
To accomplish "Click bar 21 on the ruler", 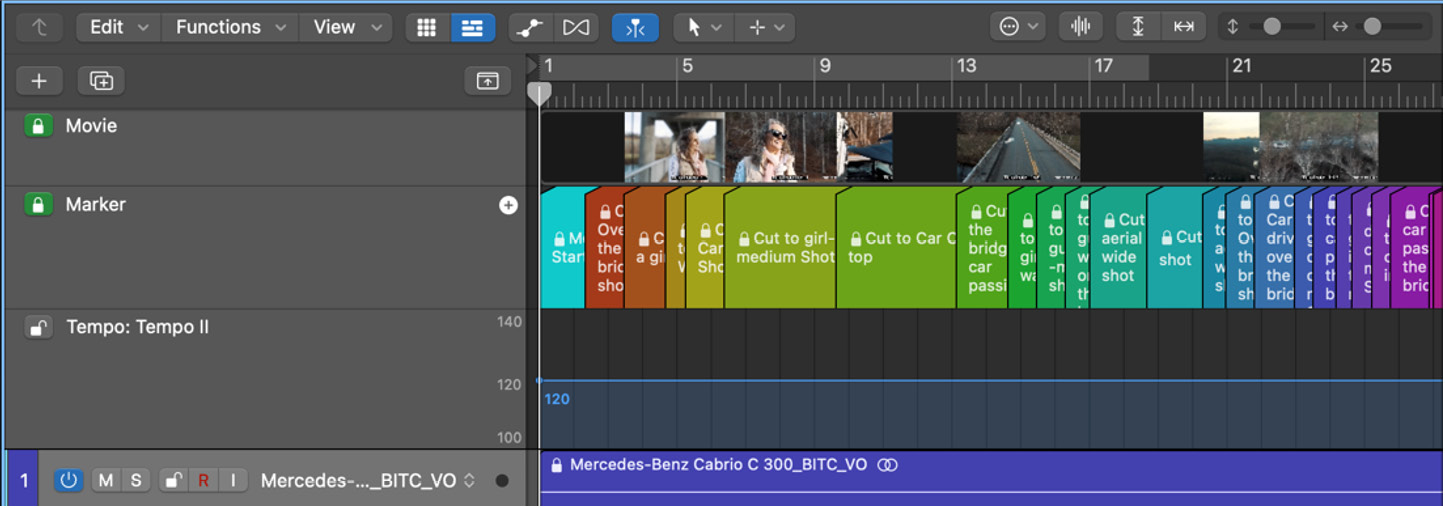I will (x=1241, y=66).
